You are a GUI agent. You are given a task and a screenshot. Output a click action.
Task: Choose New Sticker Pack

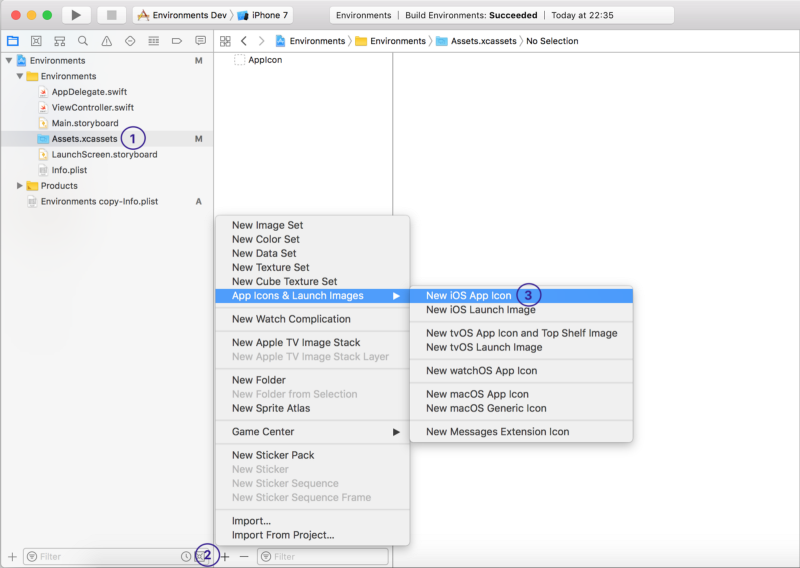pos(312,455)
